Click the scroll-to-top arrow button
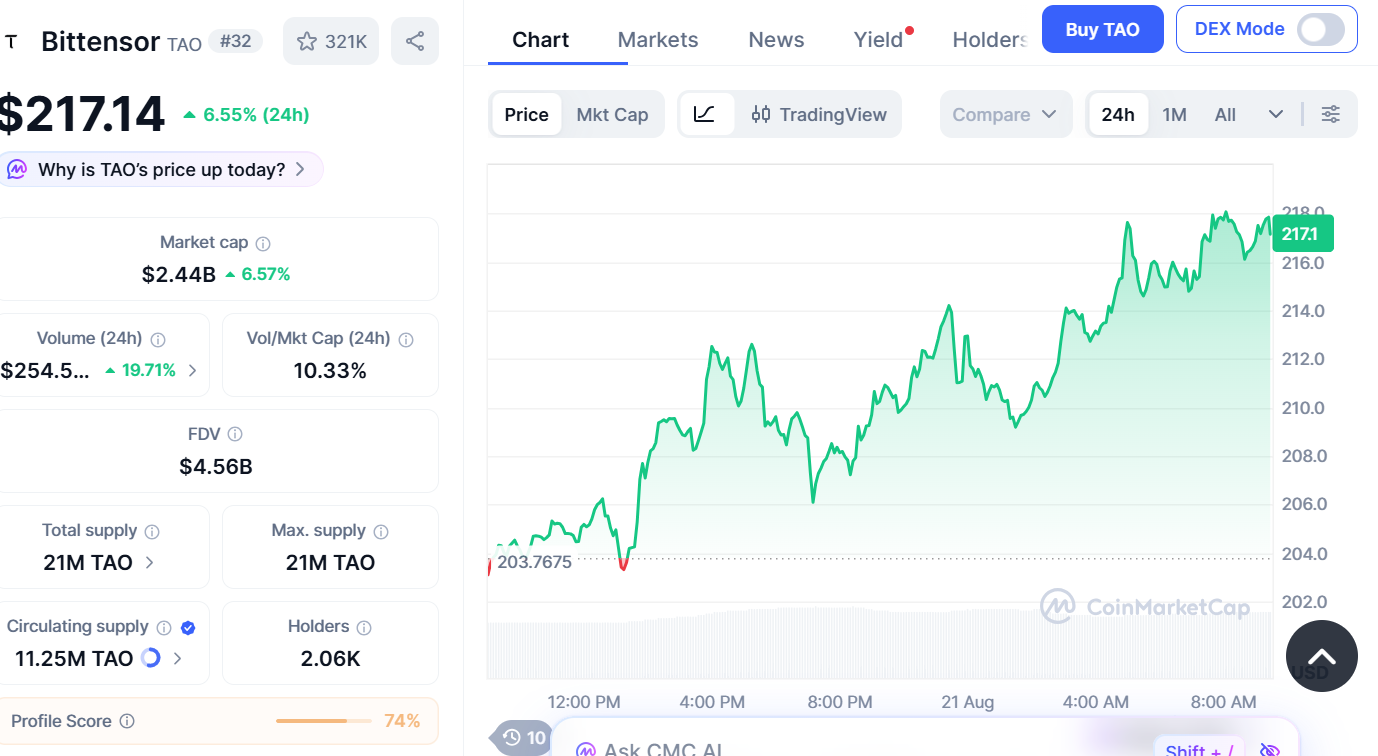 pyautogui.click(x=1321, y=657)
